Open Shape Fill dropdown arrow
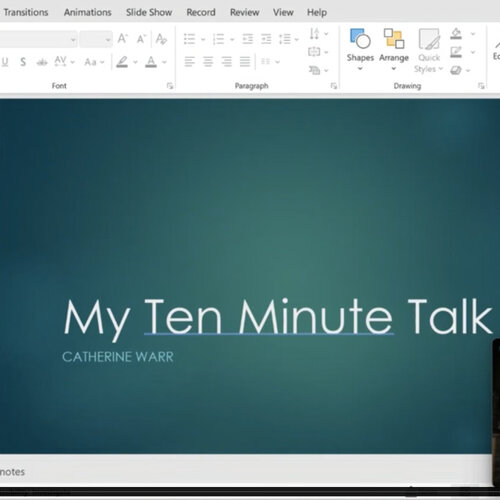Screen dimensions: 500x500 pyautogui.click(x=472, y=34)
